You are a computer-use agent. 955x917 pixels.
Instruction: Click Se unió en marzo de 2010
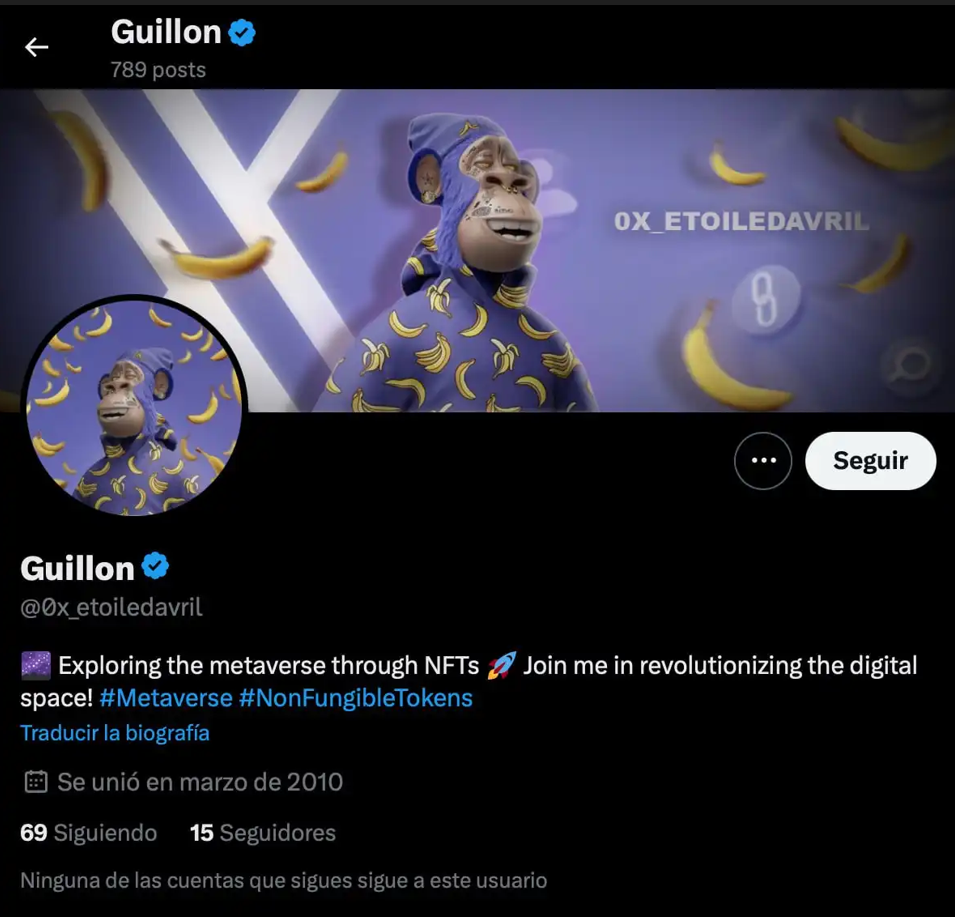point(200,782)
